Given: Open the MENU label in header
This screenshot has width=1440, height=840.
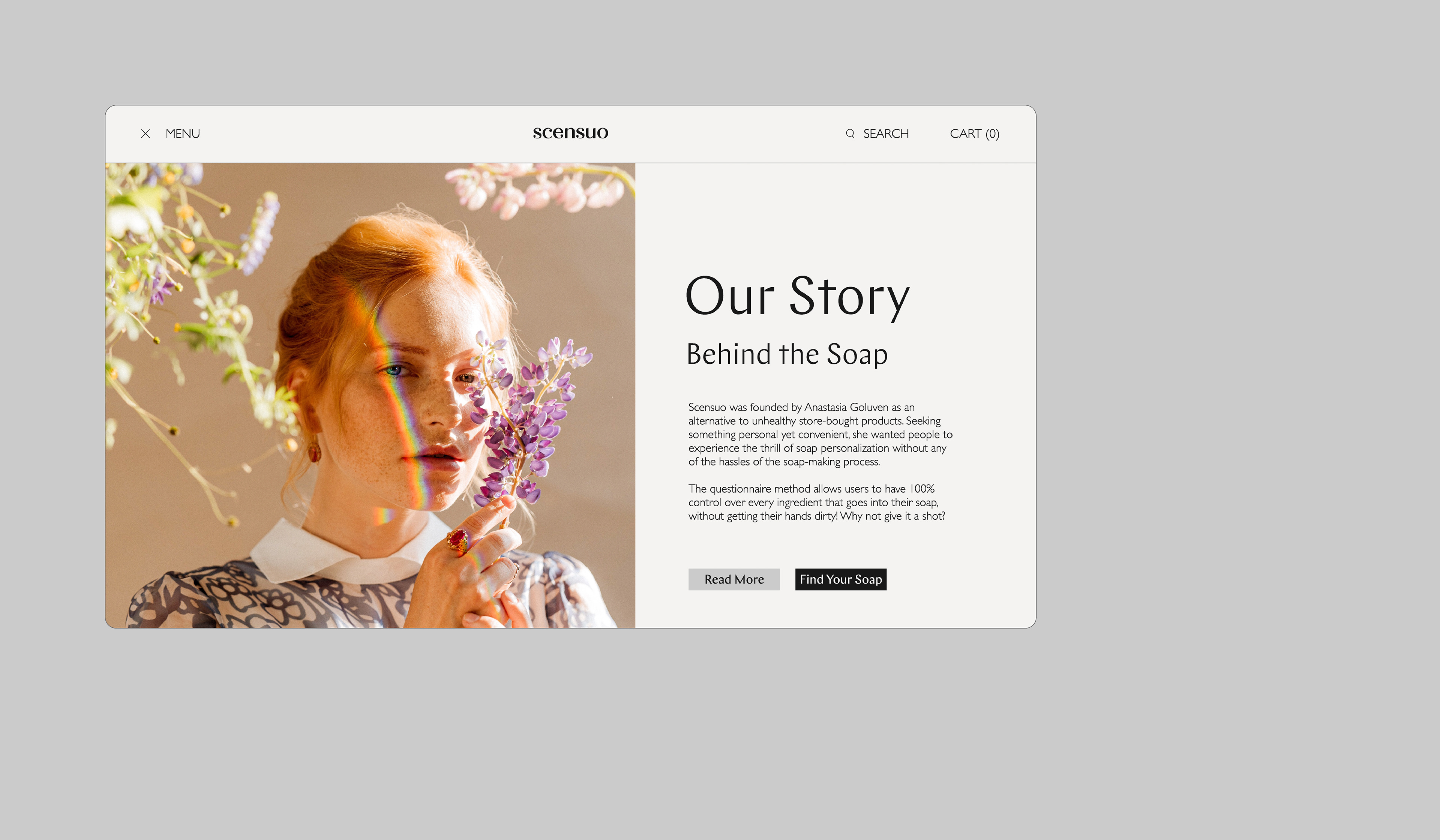Looking at the screenshot, I should tap(183, 134).
